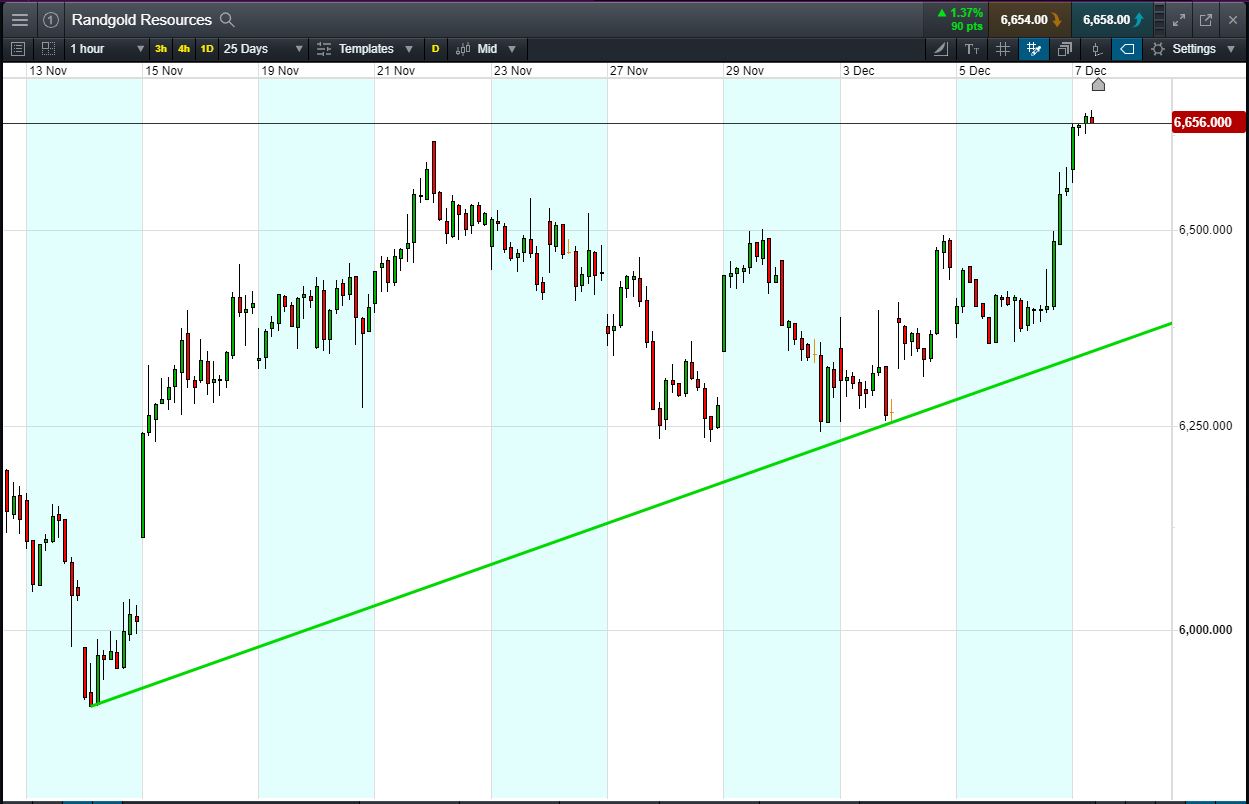This screenshot has width=1249, height=804.
Task: Open the hamburger main menu
Action: click(20, 19)
